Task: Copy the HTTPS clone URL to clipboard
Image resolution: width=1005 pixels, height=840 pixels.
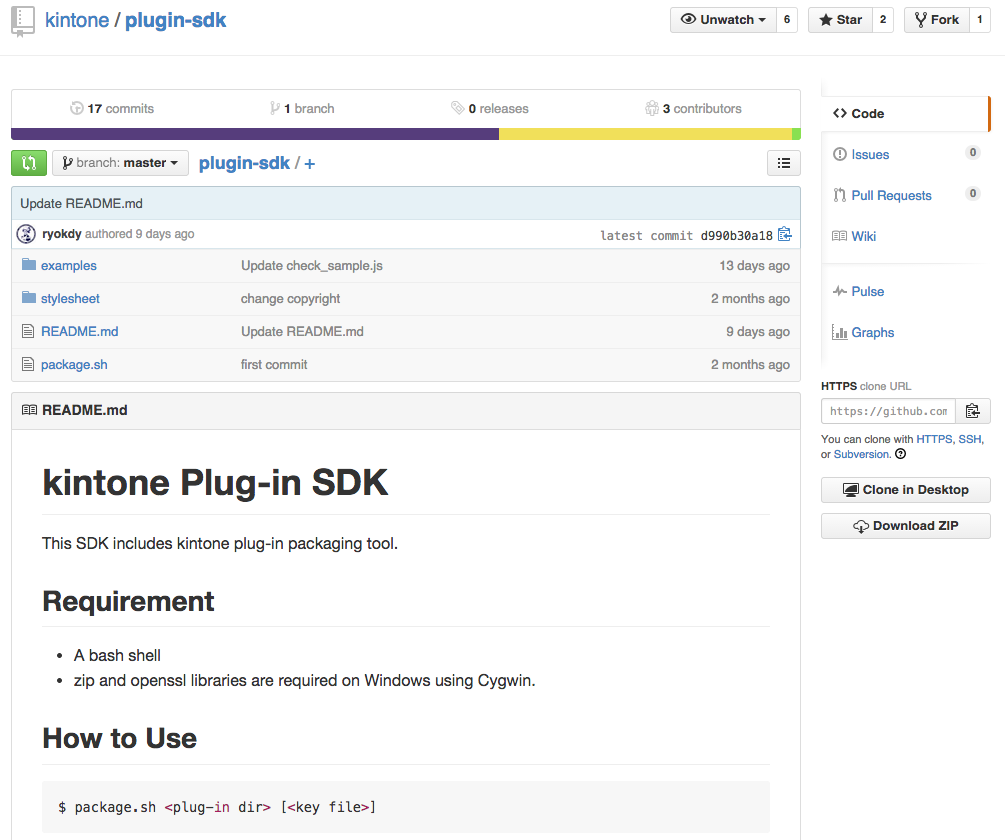Action: [x=972, y=411]
